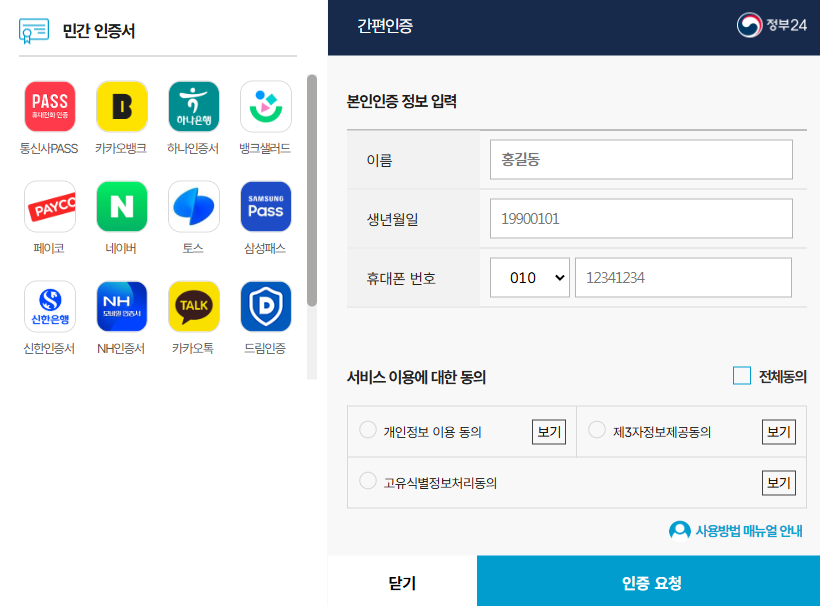Click the phone number input field
The image size is (820, 606).
pyautogui.click(x=683, y=278)
